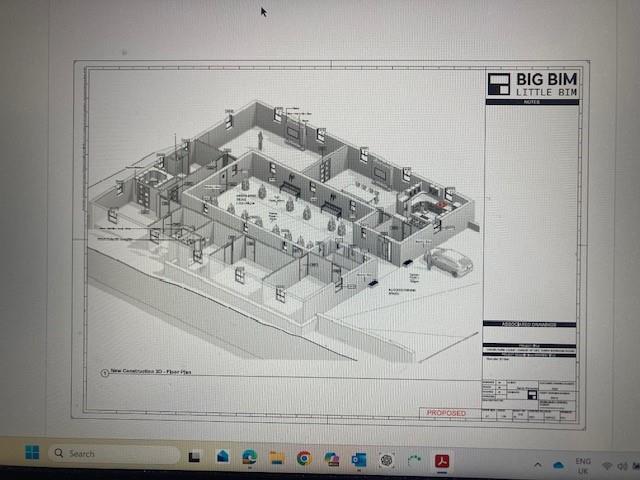The width and height of the screenshot is (640, 480).
Task: Open the Windows Start menu
Action: [32, 452]
